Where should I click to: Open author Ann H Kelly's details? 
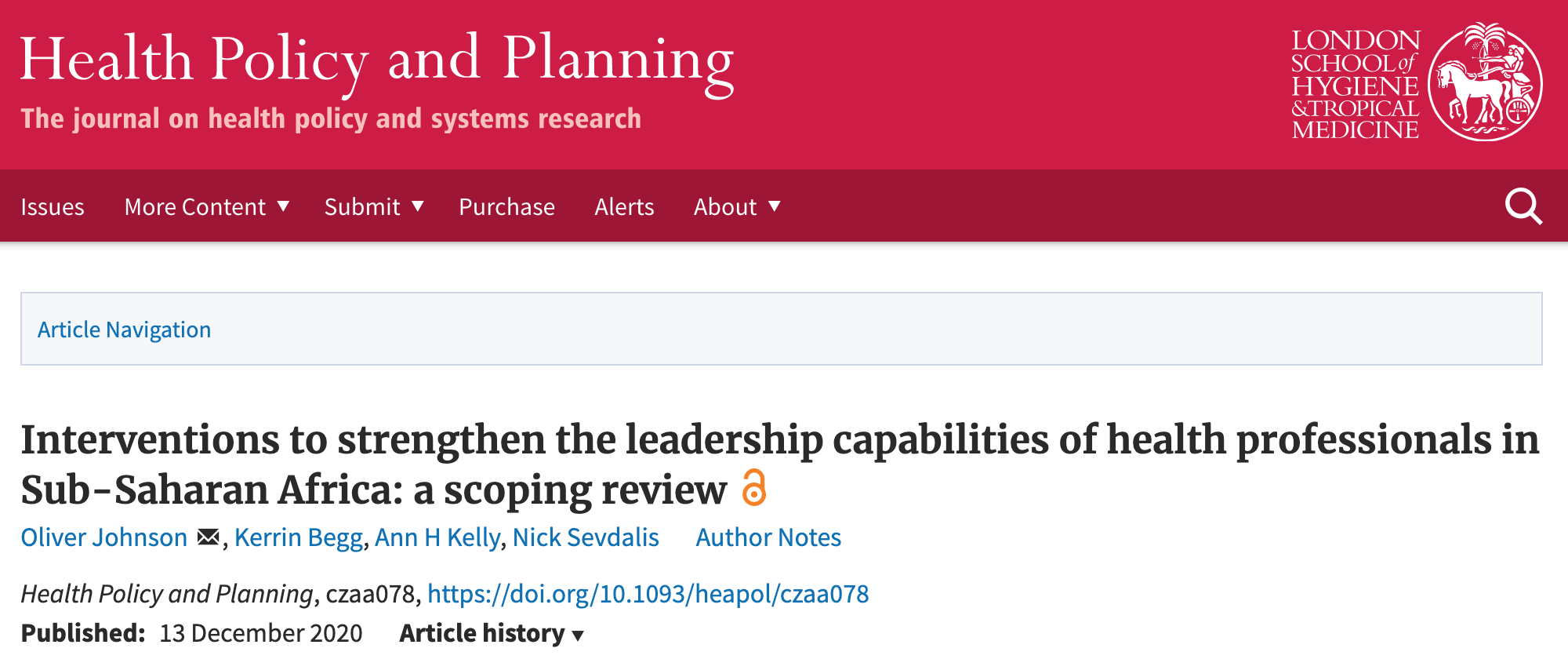click(x=437, y=537)
